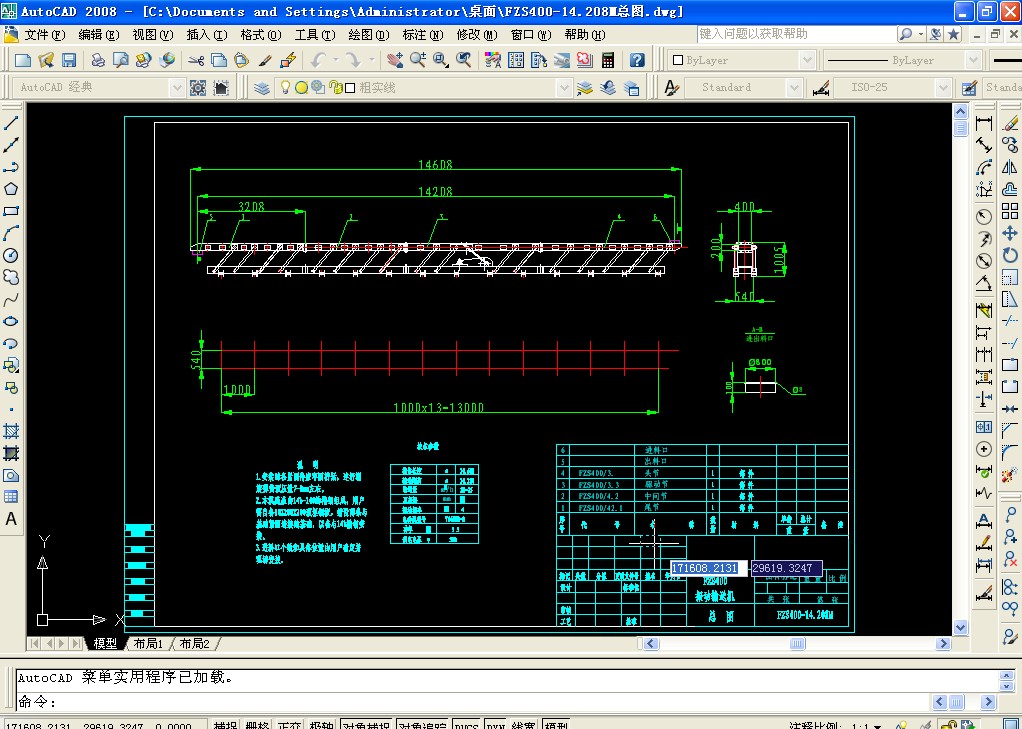Select the Polygon draw tool
The width and height of the screenshot is (1022, 729).
pyautogui.click(x=12, y=189)
